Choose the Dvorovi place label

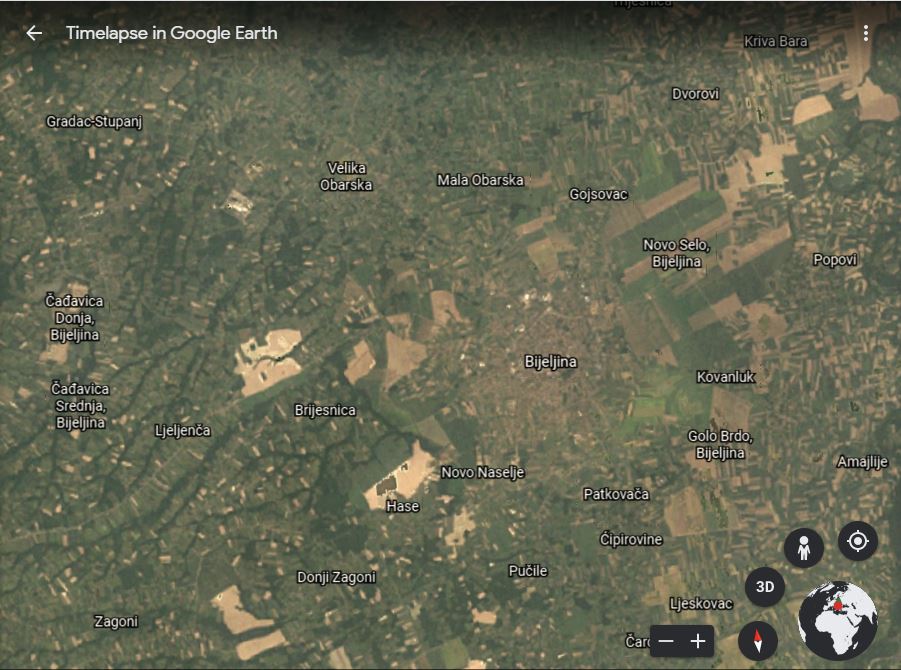[x=695, y=94]
